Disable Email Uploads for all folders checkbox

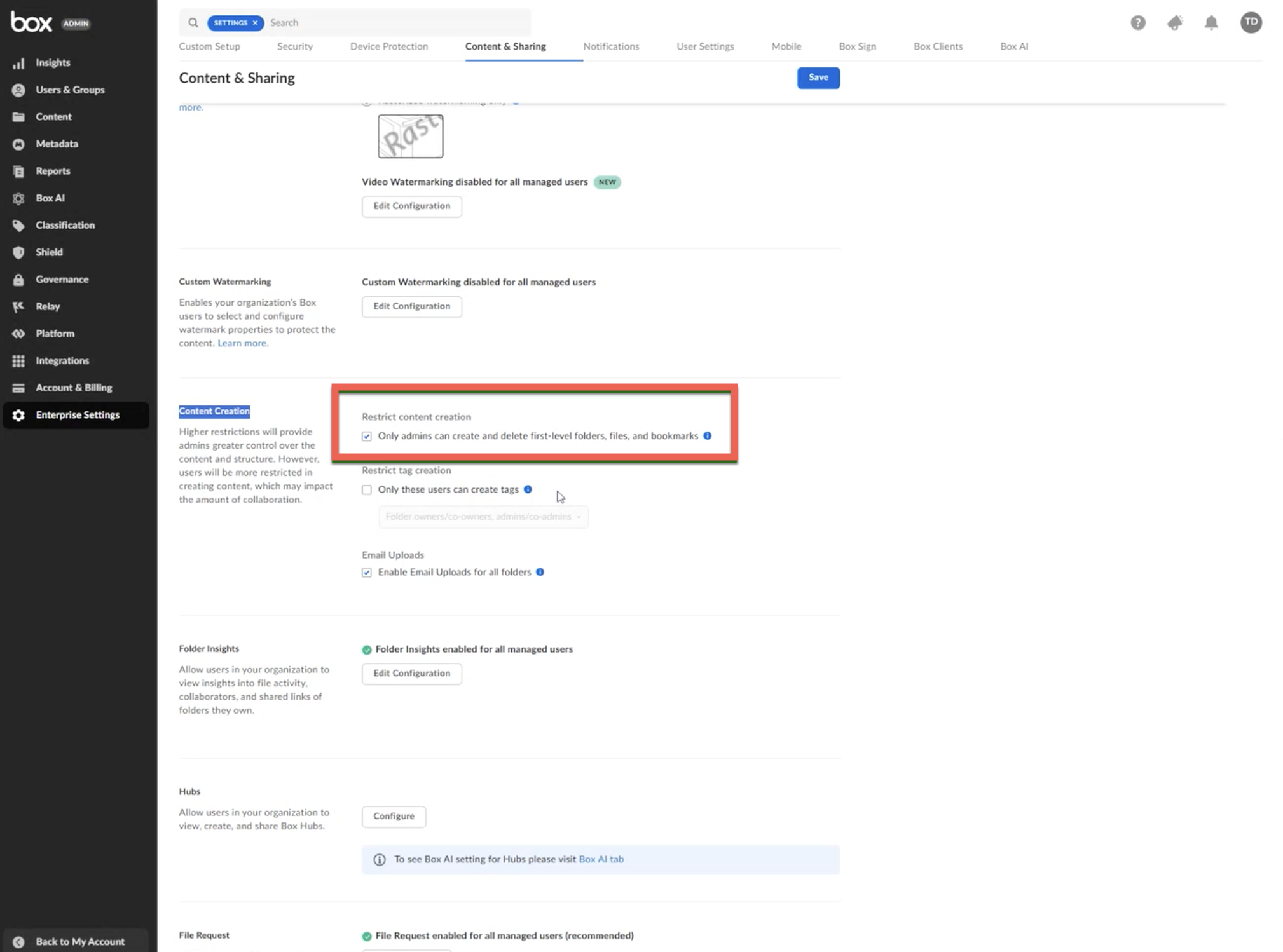pyautogui.click(x=367, y=573)
